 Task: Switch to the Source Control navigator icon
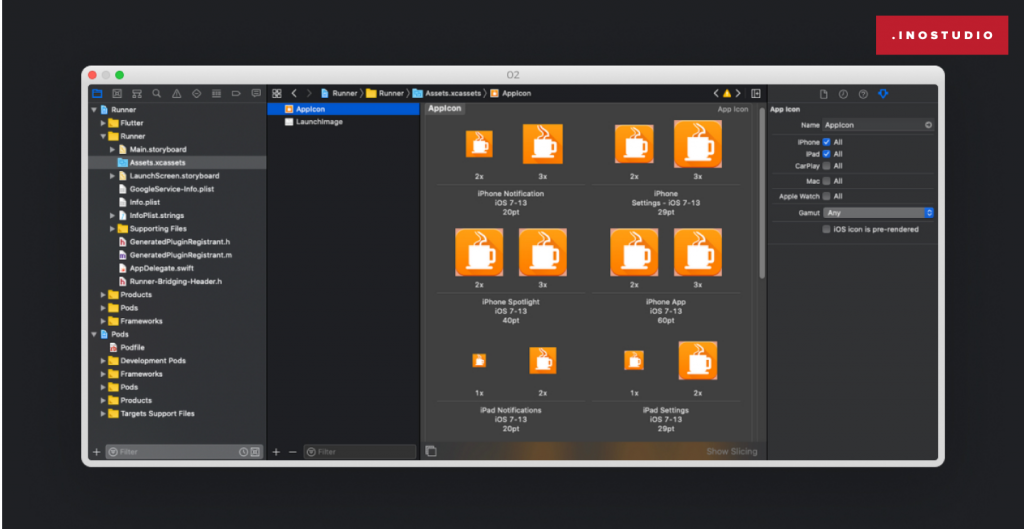coord(117,93)
